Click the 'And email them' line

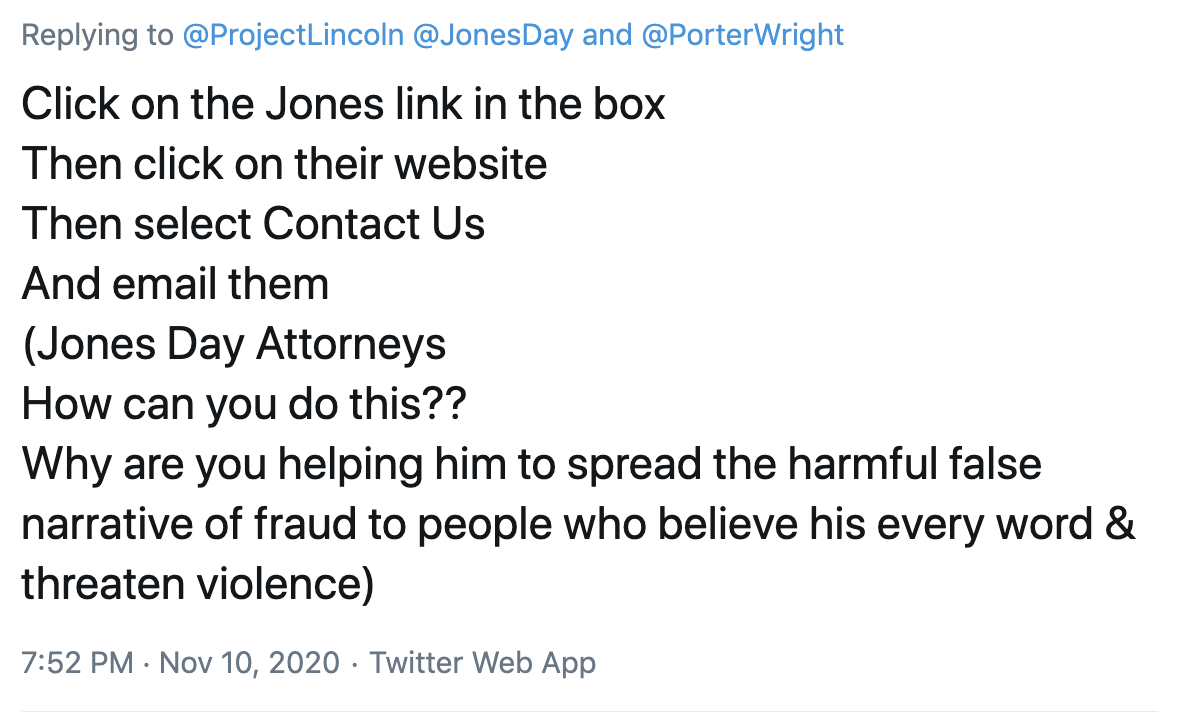[x=175, y=284]
